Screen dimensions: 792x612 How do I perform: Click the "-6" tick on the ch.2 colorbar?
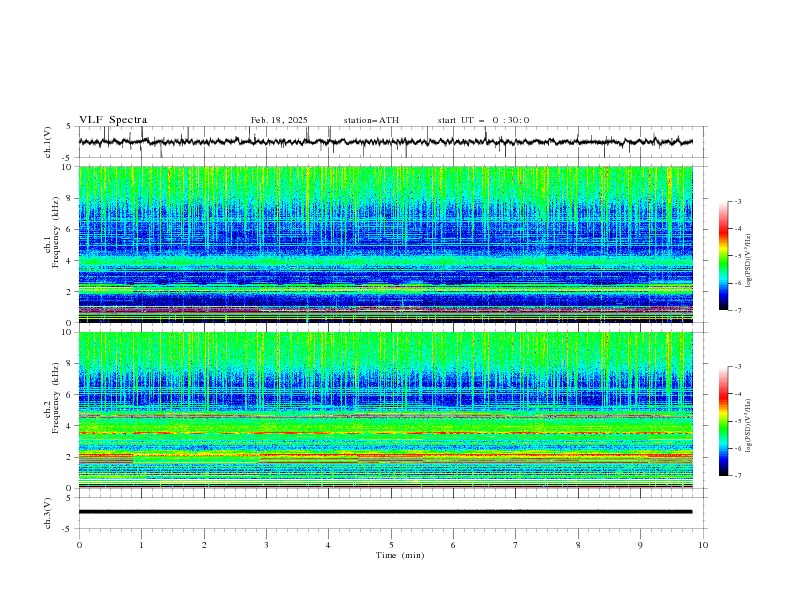point(737,448)
